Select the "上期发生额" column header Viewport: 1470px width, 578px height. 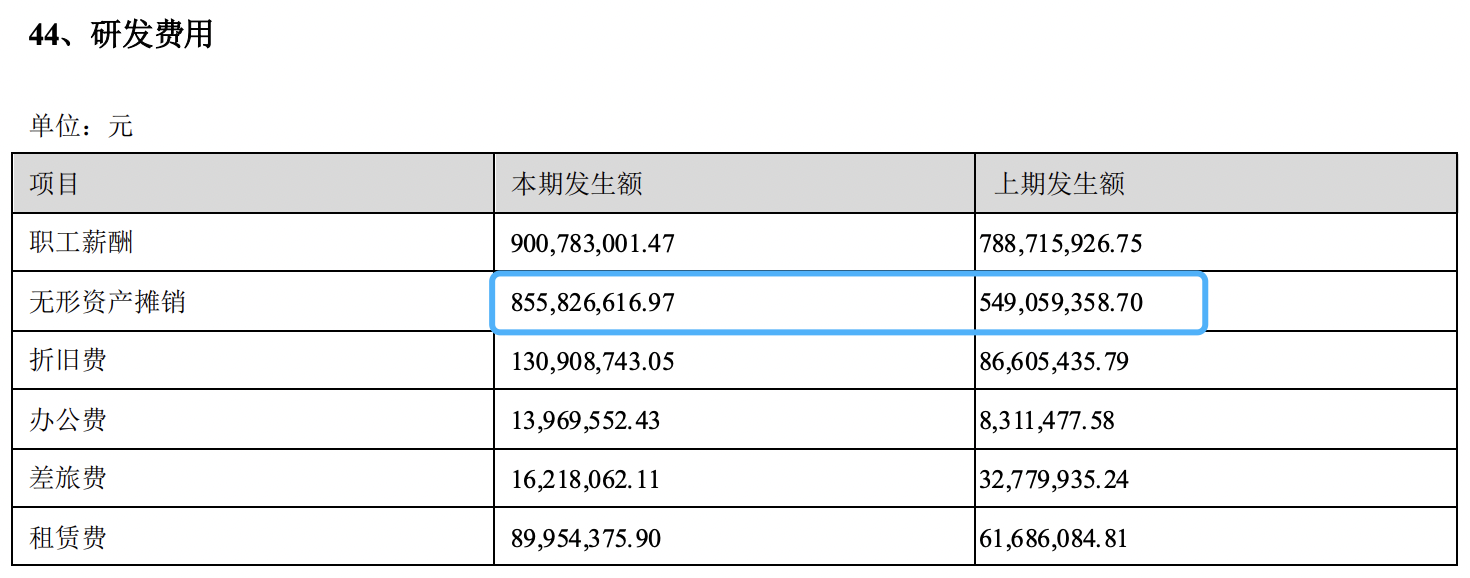(1059, 183)
